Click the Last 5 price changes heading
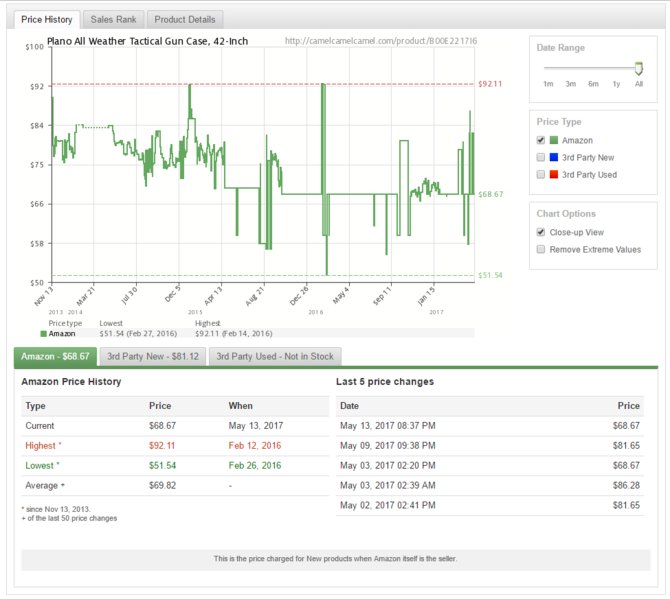 (x=385, y=382)
